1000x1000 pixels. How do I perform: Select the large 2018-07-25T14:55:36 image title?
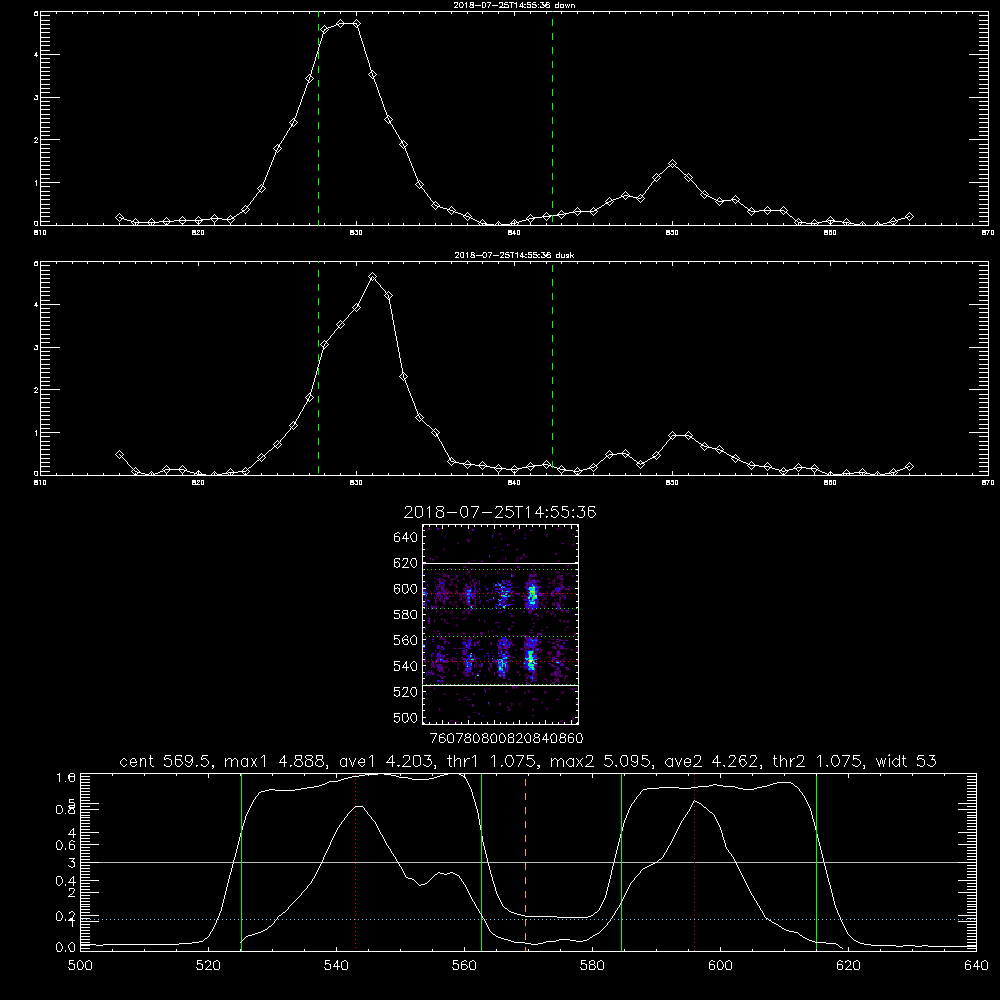pos(500,512)
